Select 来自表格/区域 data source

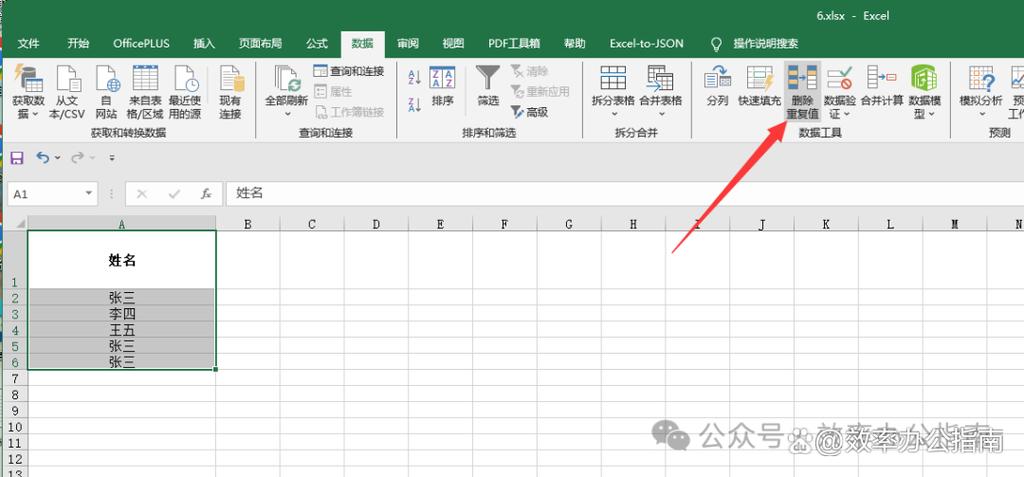click(145, 91)
